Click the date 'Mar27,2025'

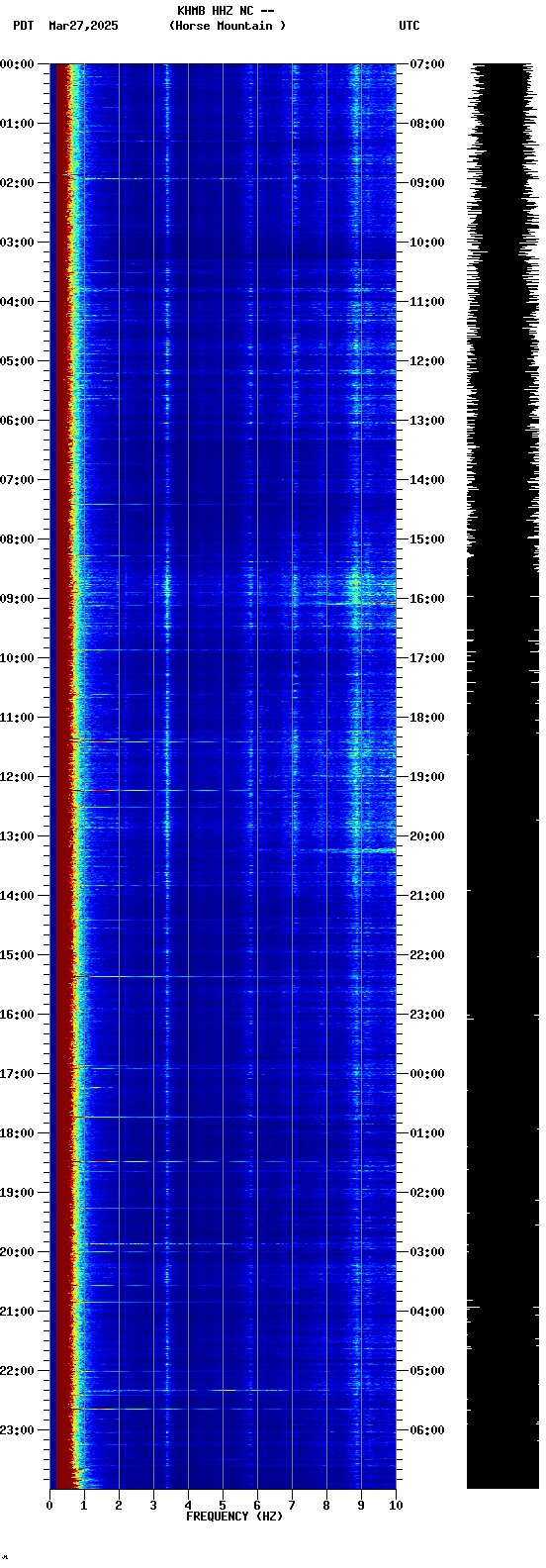tap(83, 26)
